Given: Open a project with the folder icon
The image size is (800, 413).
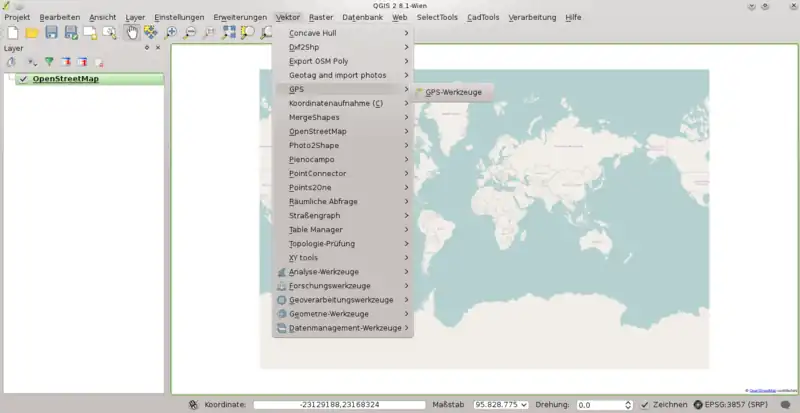Looking at the screenshot, I should click(x=31, y=33).
